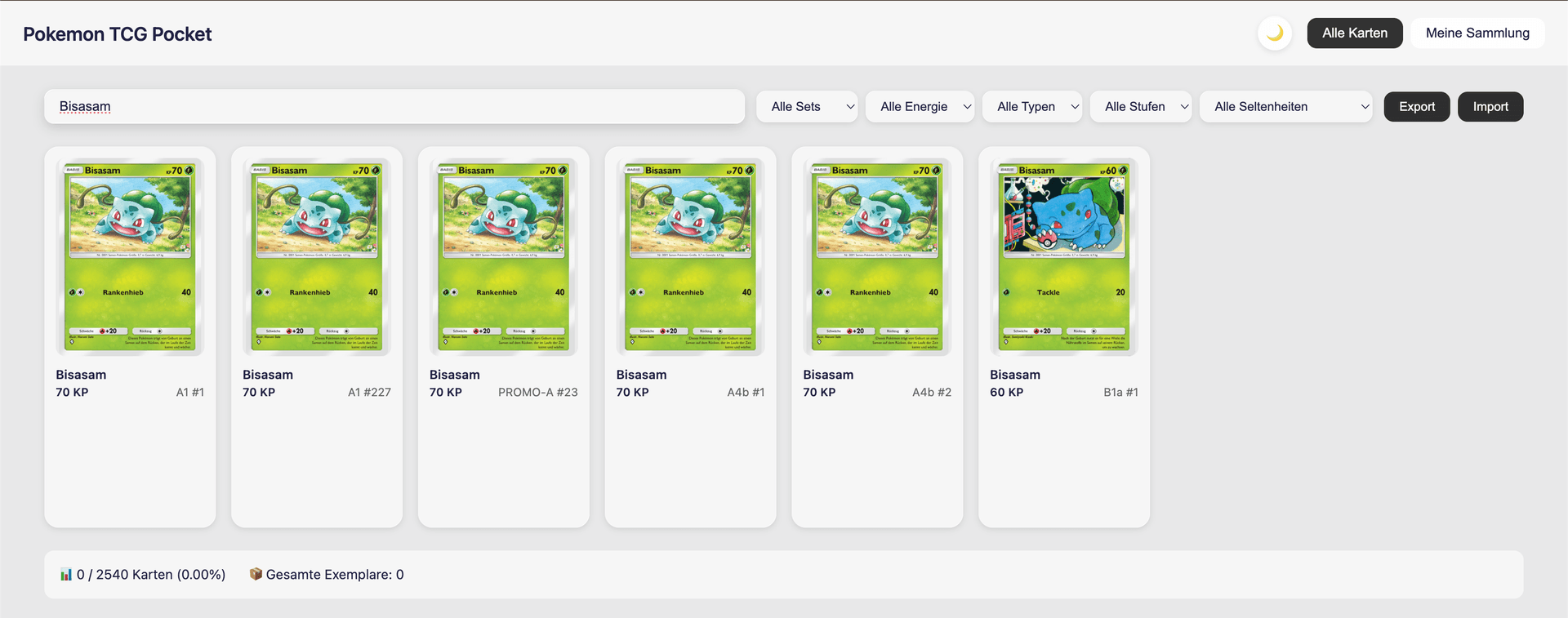Open the Meine Sammlung tab
1568x618 pixels.
1477,33
